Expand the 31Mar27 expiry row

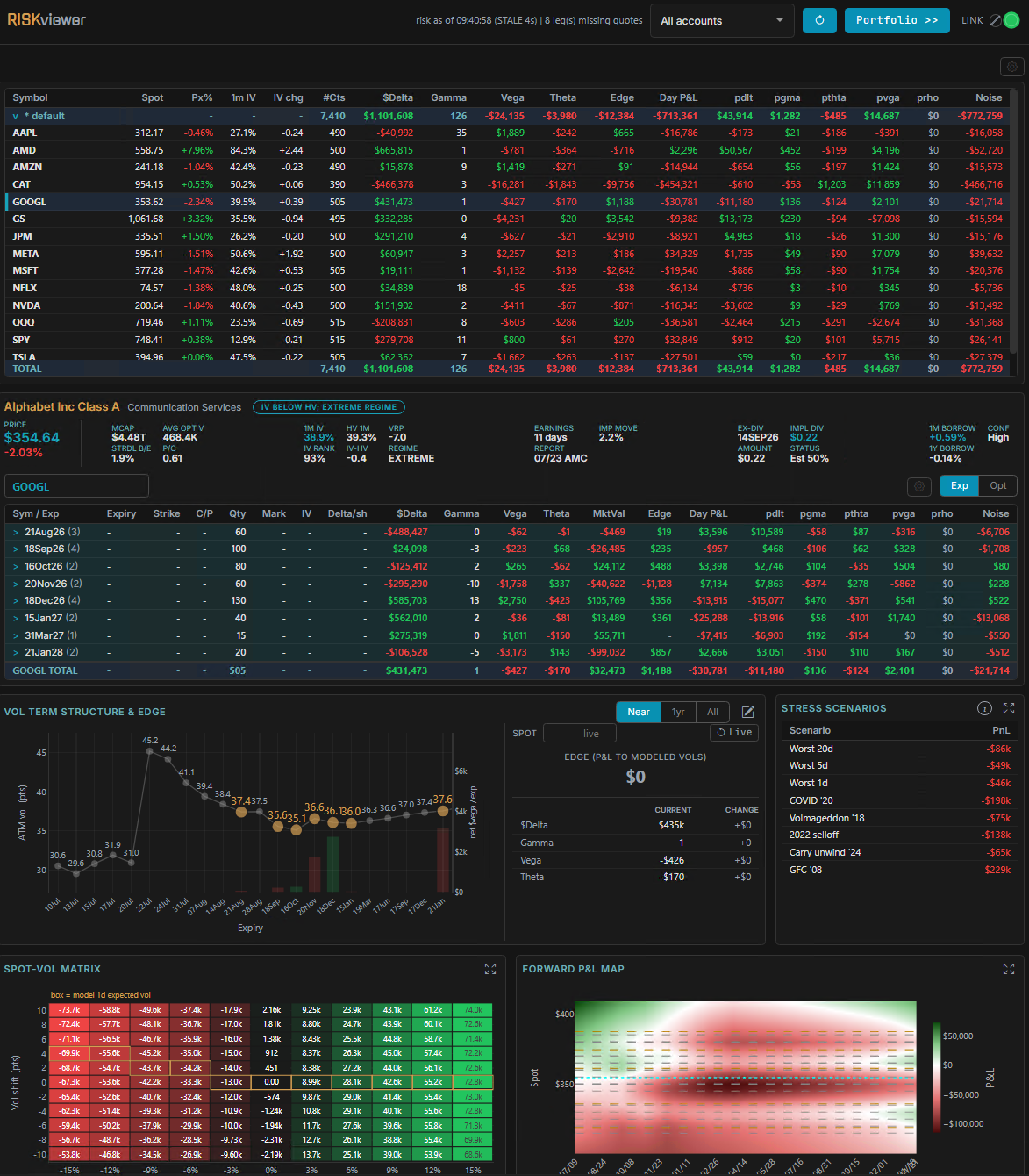(x=16, y=635)
